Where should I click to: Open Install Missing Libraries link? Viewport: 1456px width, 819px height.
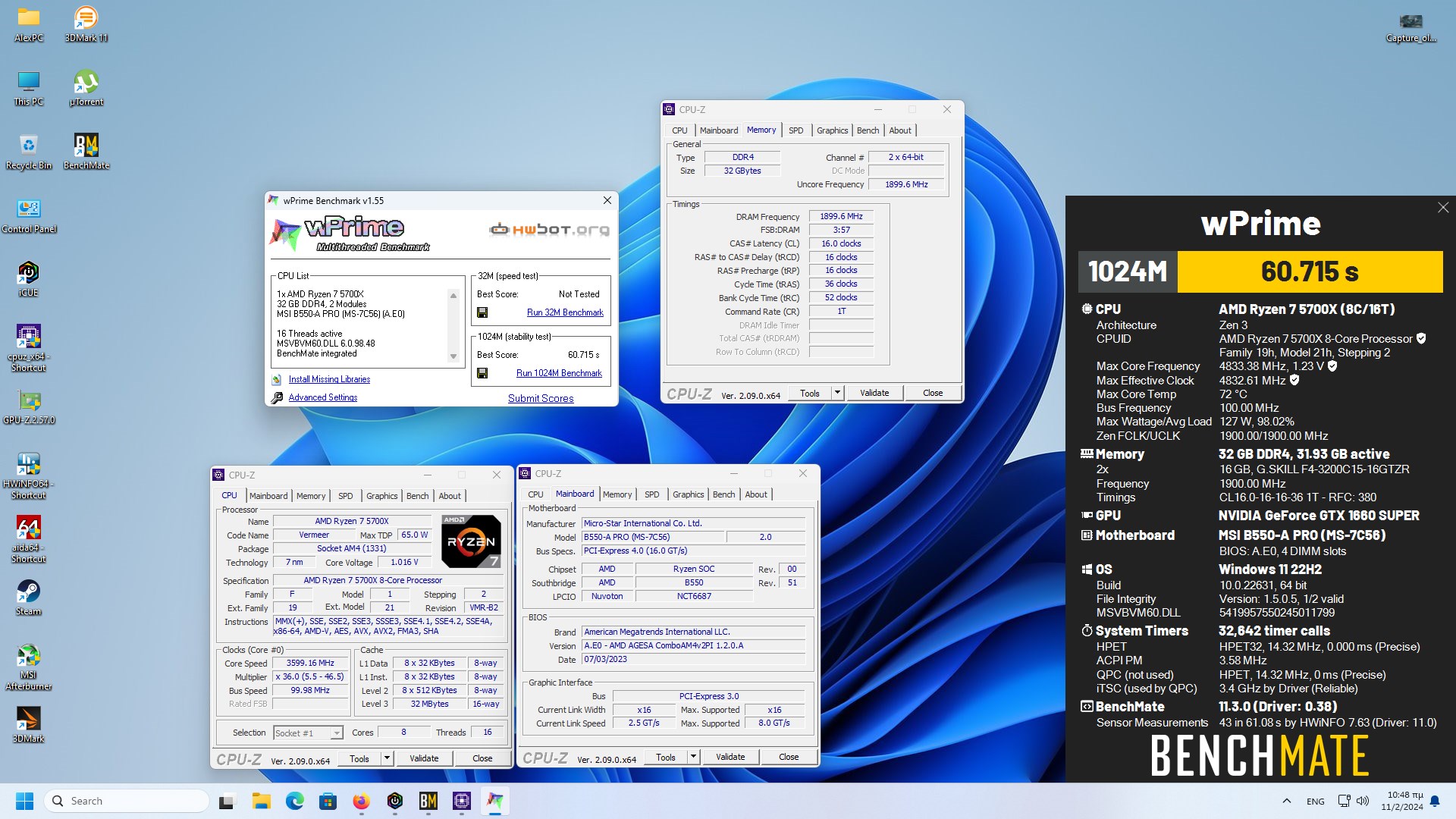coord(329,379)
